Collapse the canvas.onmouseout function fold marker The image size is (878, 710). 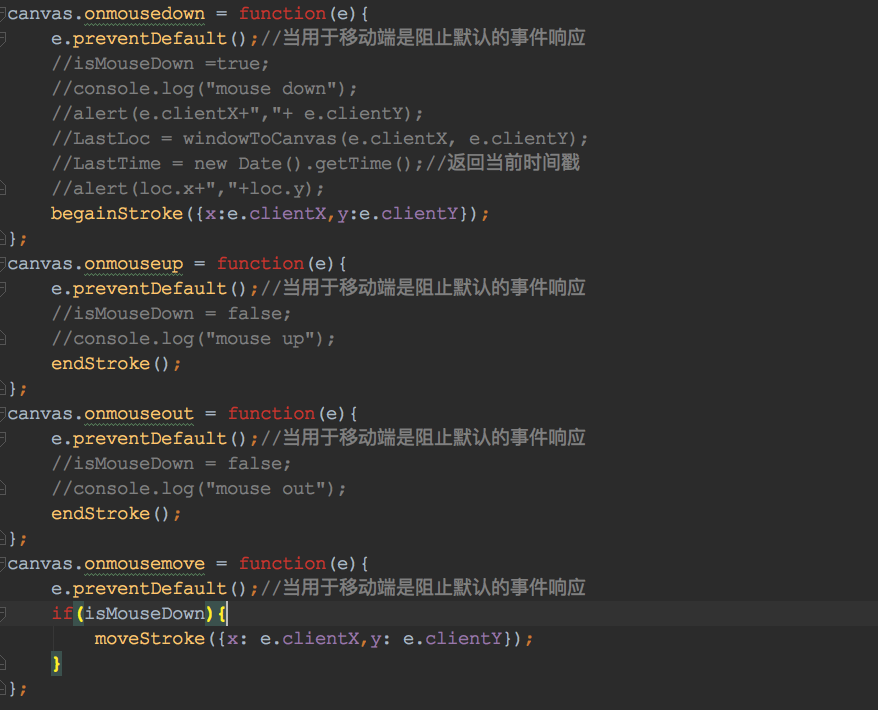click(2, 413)
